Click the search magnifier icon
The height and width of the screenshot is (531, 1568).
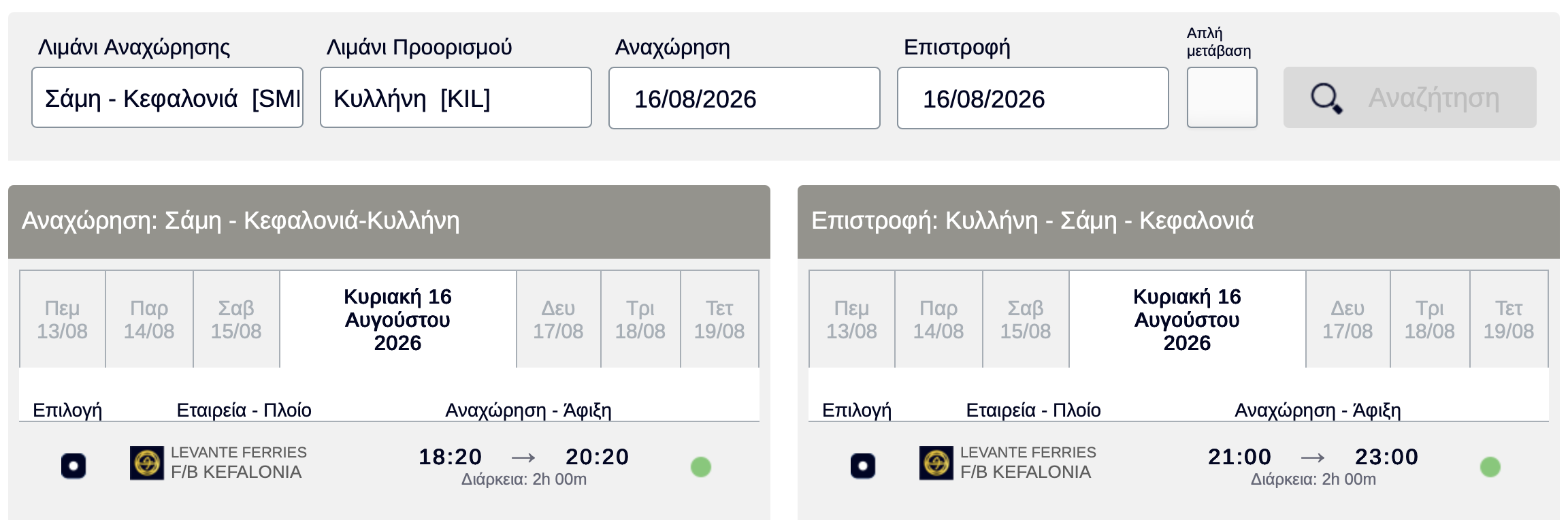[1326, 98]
